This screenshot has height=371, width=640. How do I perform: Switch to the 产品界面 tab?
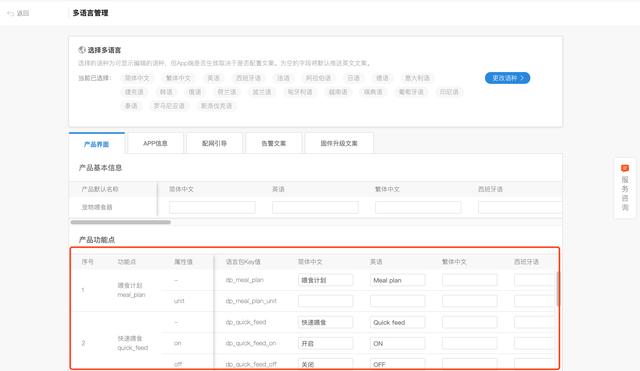point(97,144)
